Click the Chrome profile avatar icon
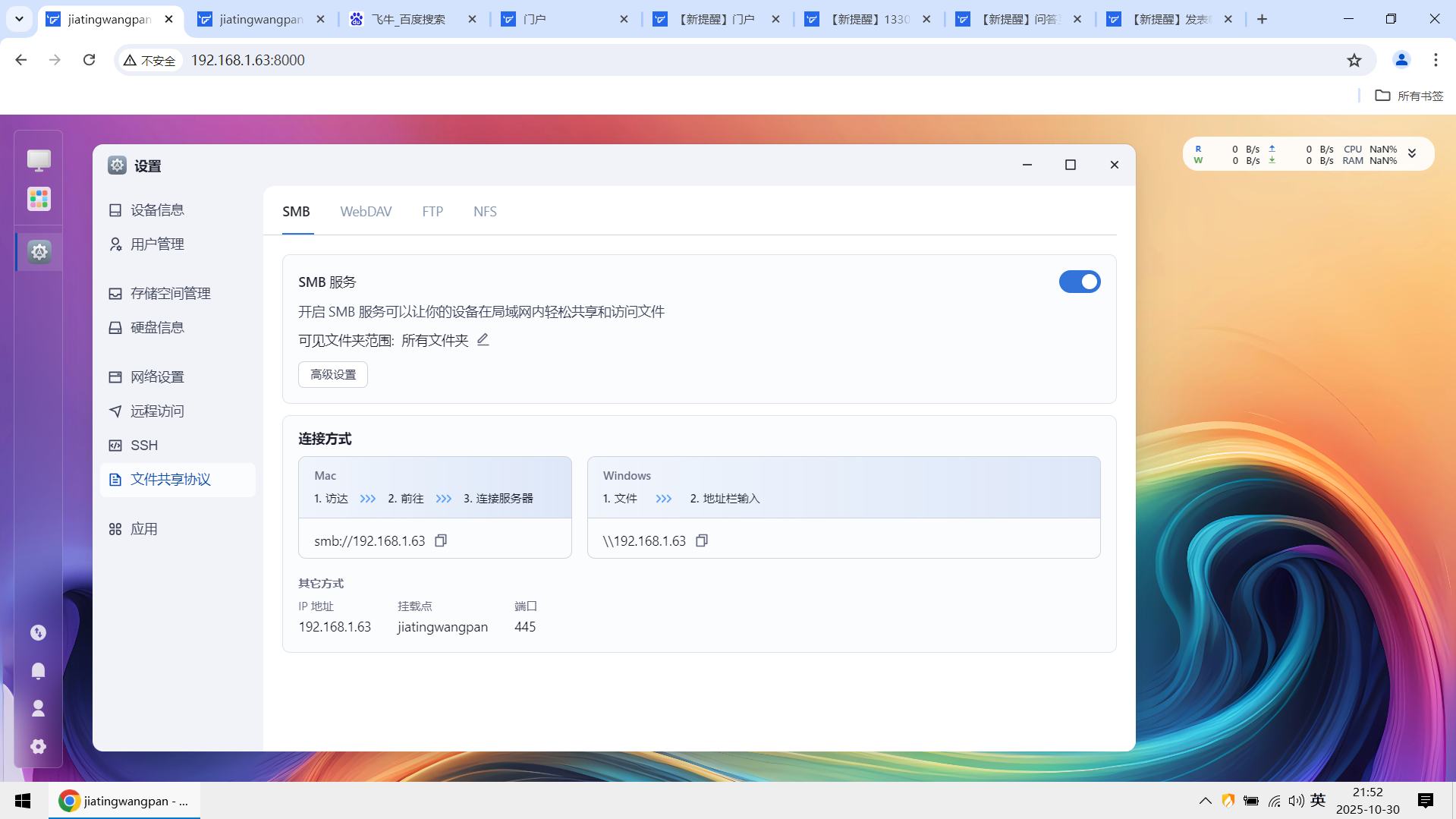This screenshot has width=1456, height=819. point(1400,59)
